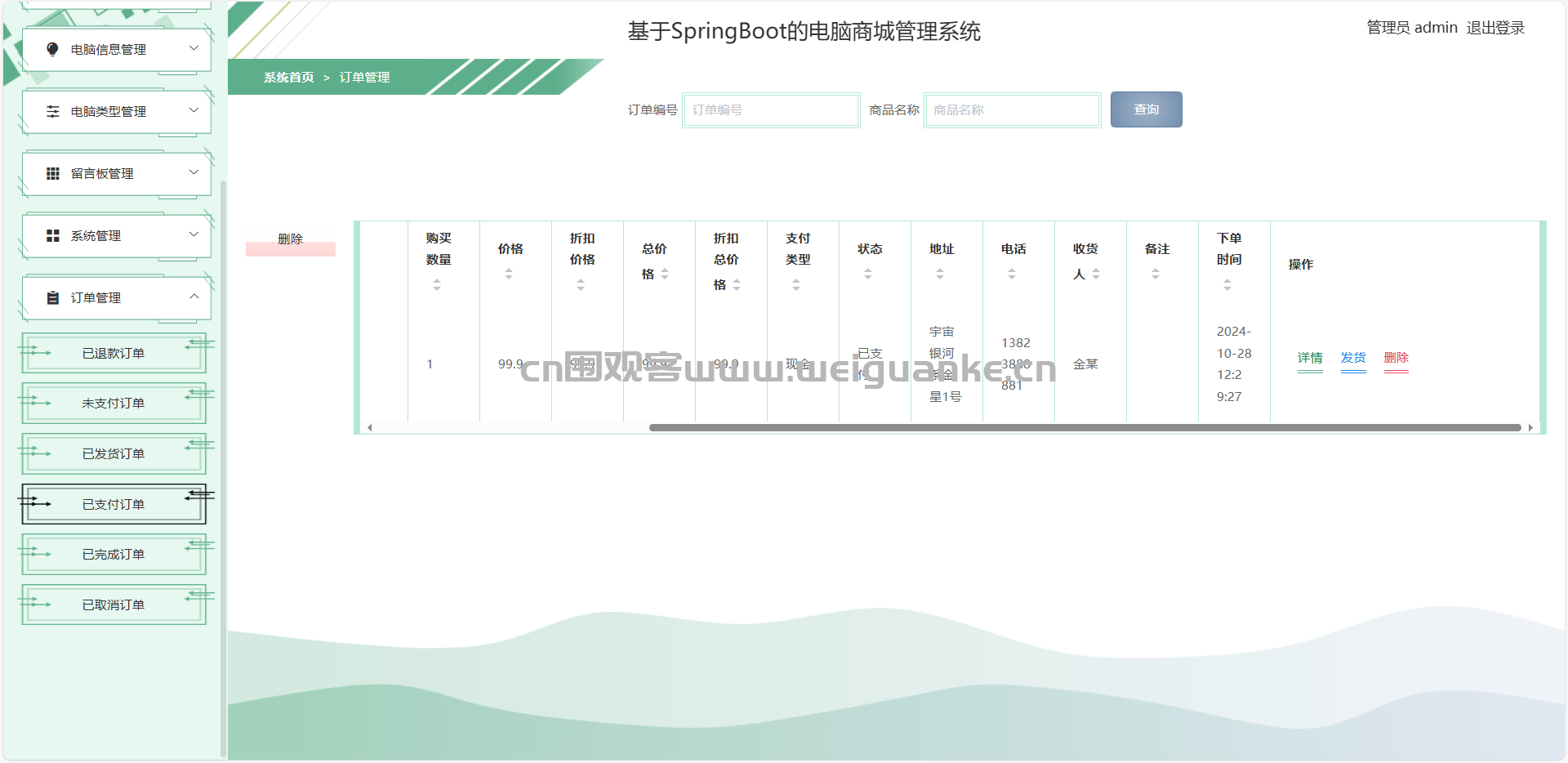This screenshot has width=1568, height=763.
Task: Click the table horizontal scrollbar thumb
Action: tap(1085, 427)
